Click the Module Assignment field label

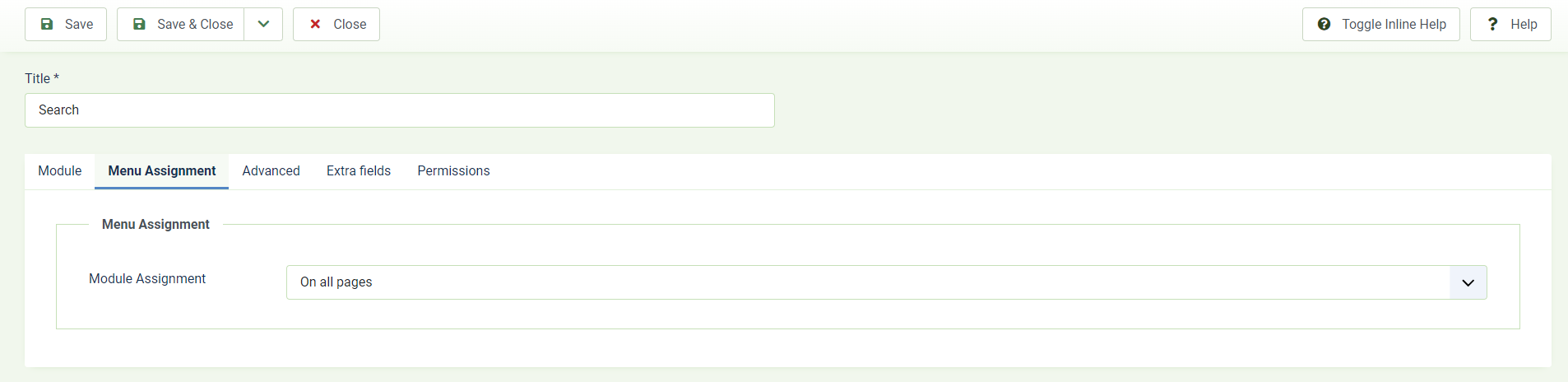tap(147, 279)
